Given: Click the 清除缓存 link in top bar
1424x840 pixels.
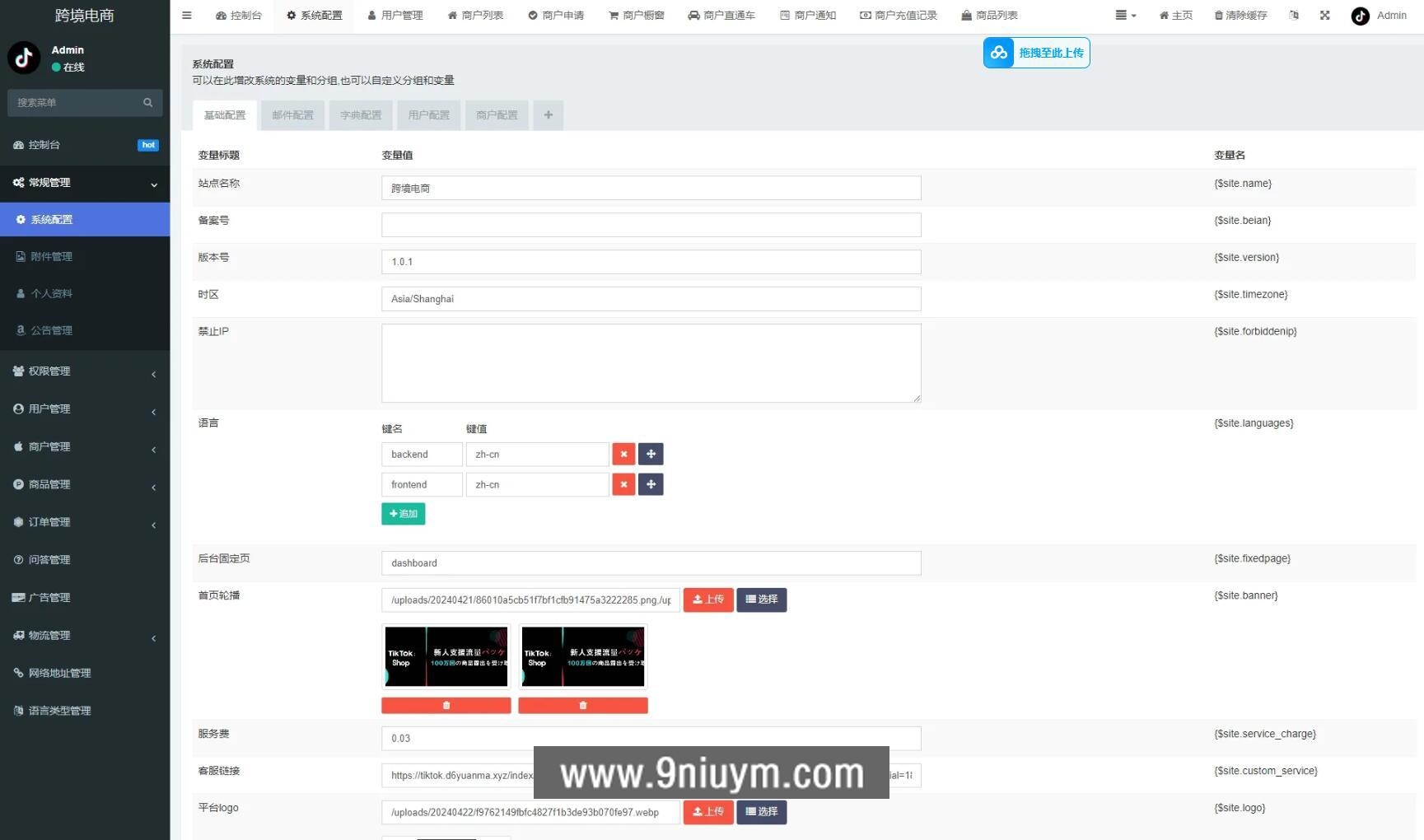Looking at the screenshot, I should click(x=1240, y=16).
